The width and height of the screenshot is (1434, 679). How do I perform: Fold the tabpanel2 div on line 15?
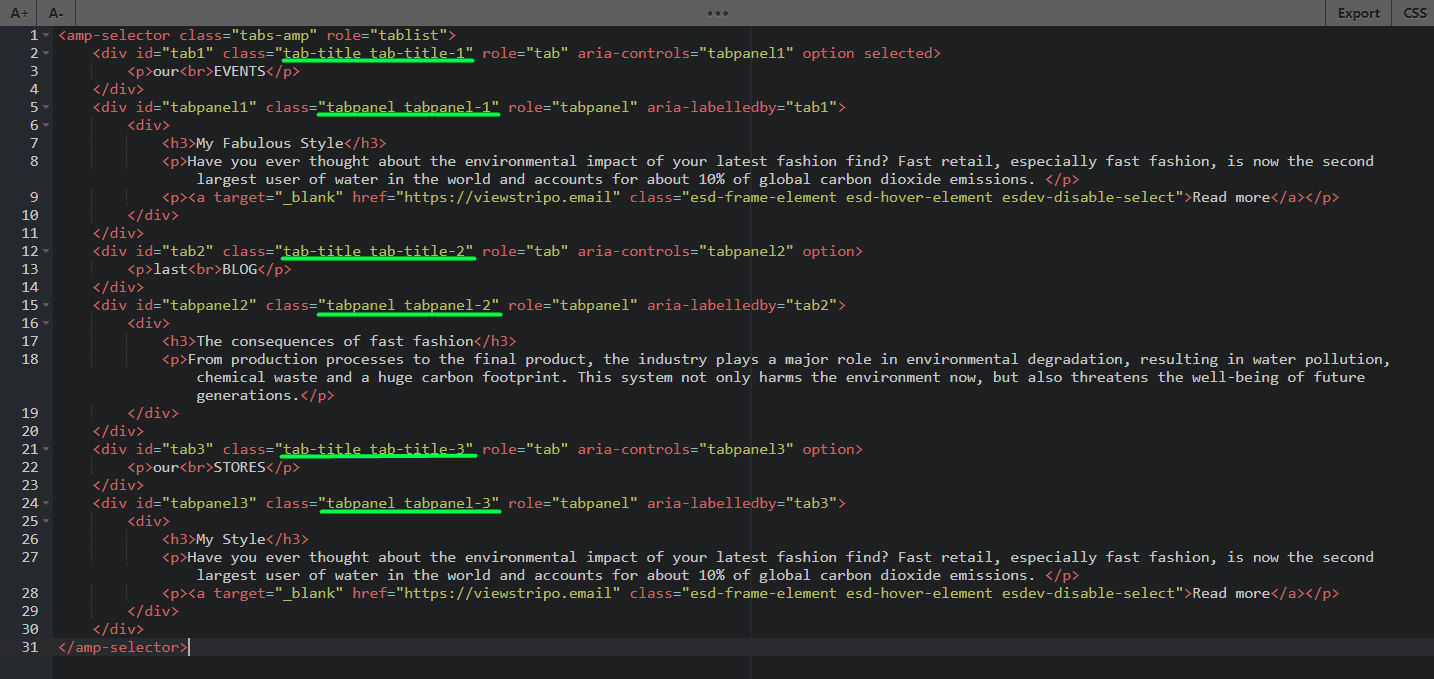pyautogui.click(x=46, y=306)
